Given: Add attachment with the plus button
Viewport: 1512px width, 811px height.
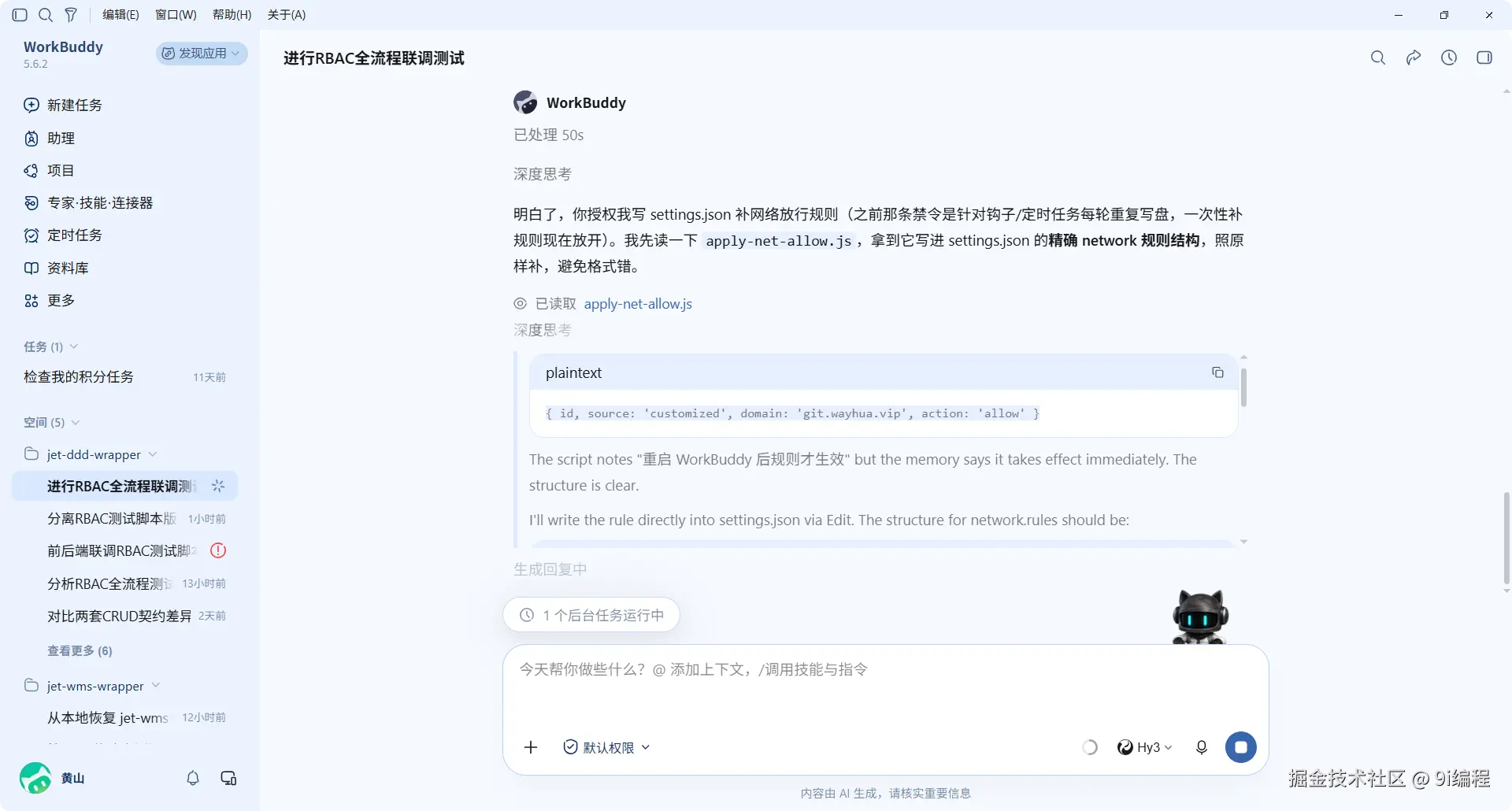Looking at the screenshot, I should pos(531,747).
